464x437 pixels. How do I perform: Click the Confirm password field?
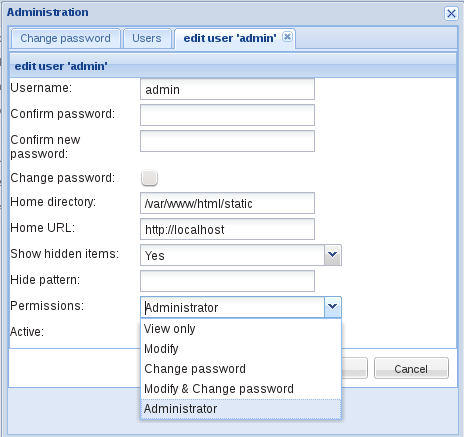[x=227, y=115]
